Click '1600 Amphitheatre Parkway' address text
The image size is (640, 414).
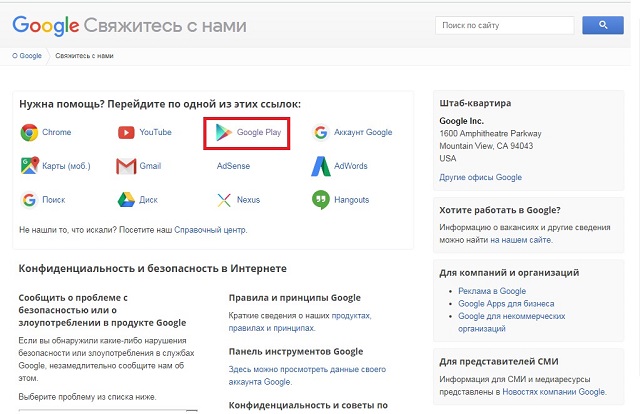(x=490, y=134)
